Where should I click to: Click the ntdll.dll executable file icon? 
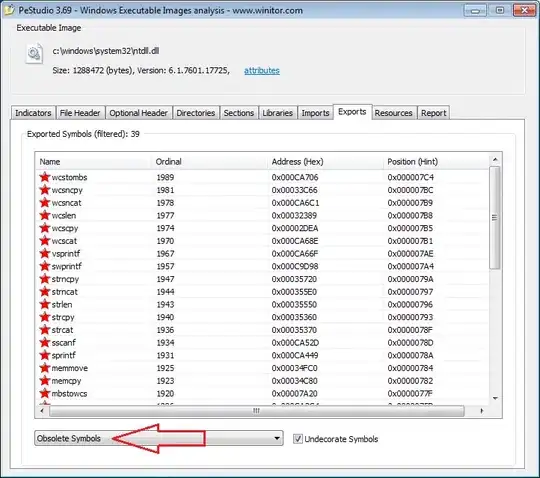tap(34, 54)
